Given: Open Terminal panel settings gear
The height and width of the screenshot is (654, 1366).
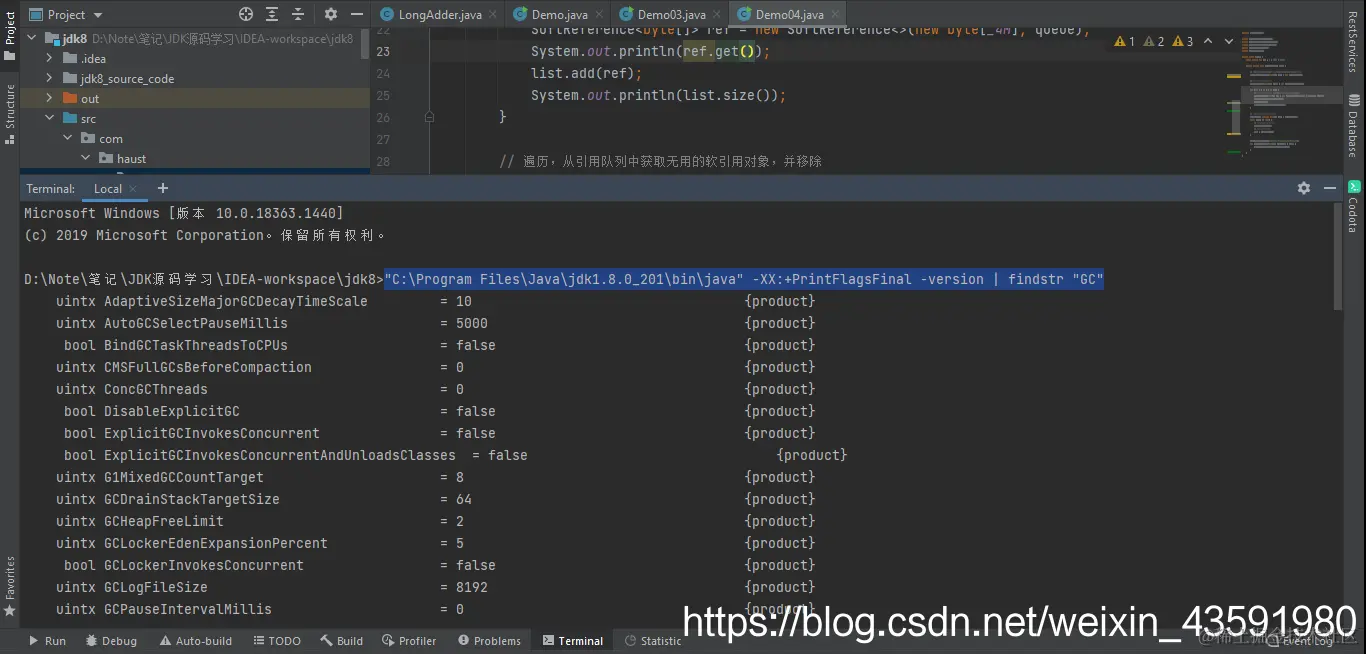Looking at the screenshot, I should 1304,188.
